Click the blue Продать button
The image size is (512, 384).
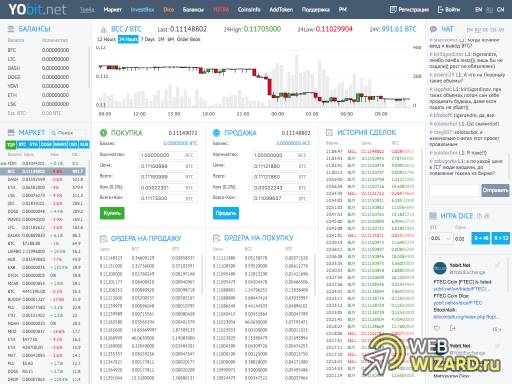tap(226, 213)
